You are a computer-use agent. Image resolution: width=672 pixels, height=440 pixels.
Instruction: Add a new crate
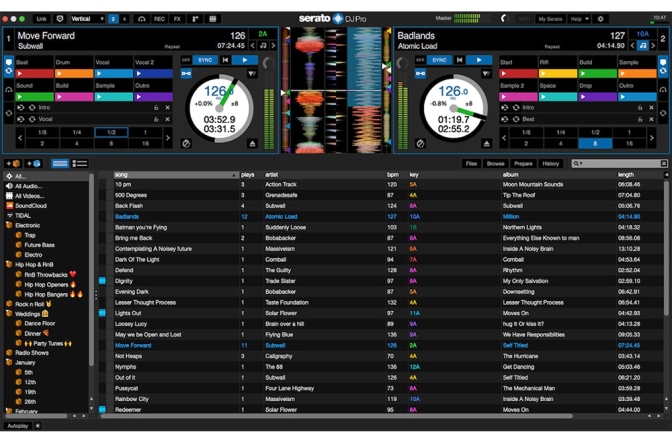pyautogui.click(x=13, y=163)
